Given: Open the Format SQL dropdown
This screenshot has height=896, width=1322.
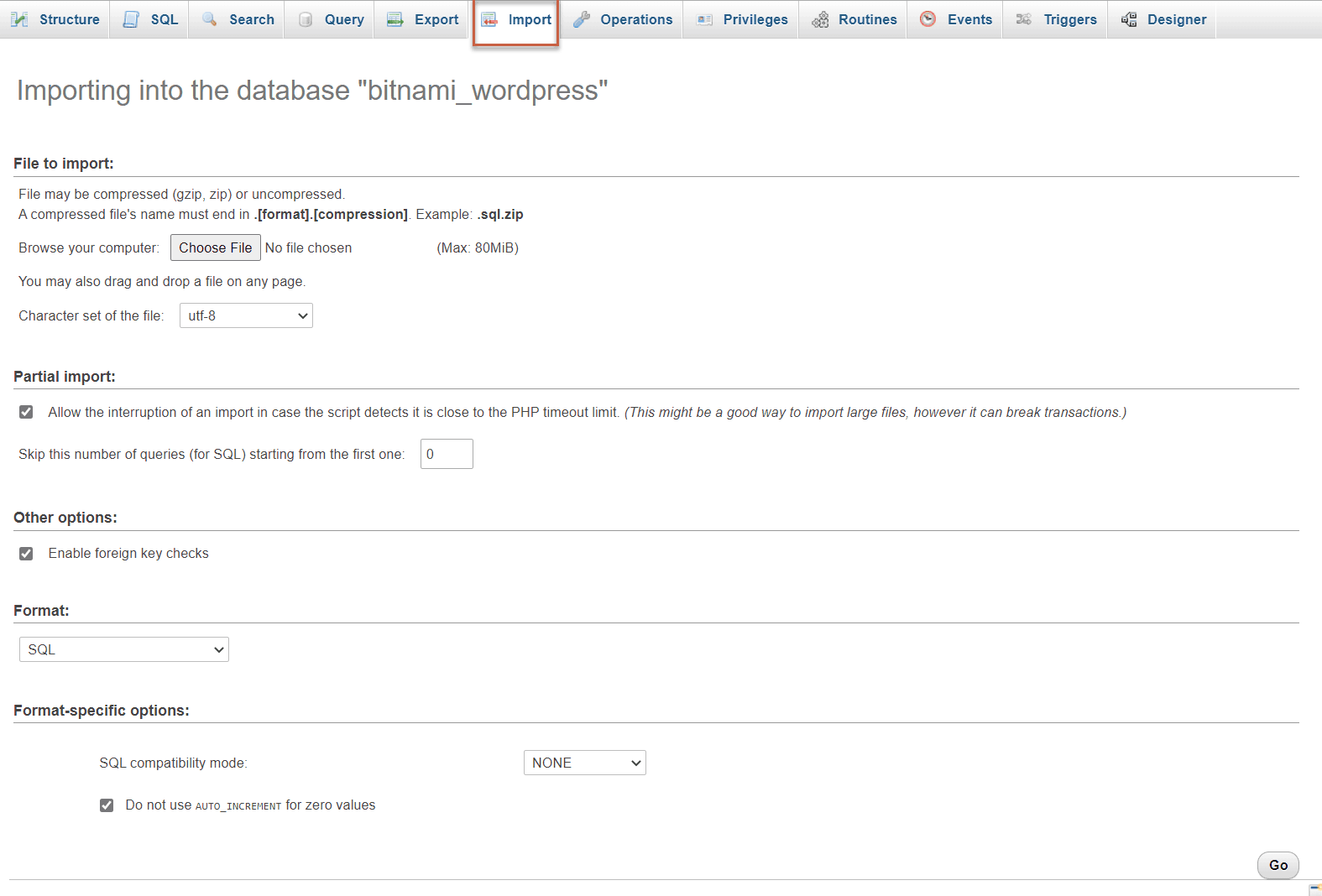Looking at the screenshot, I should [124, 649].
